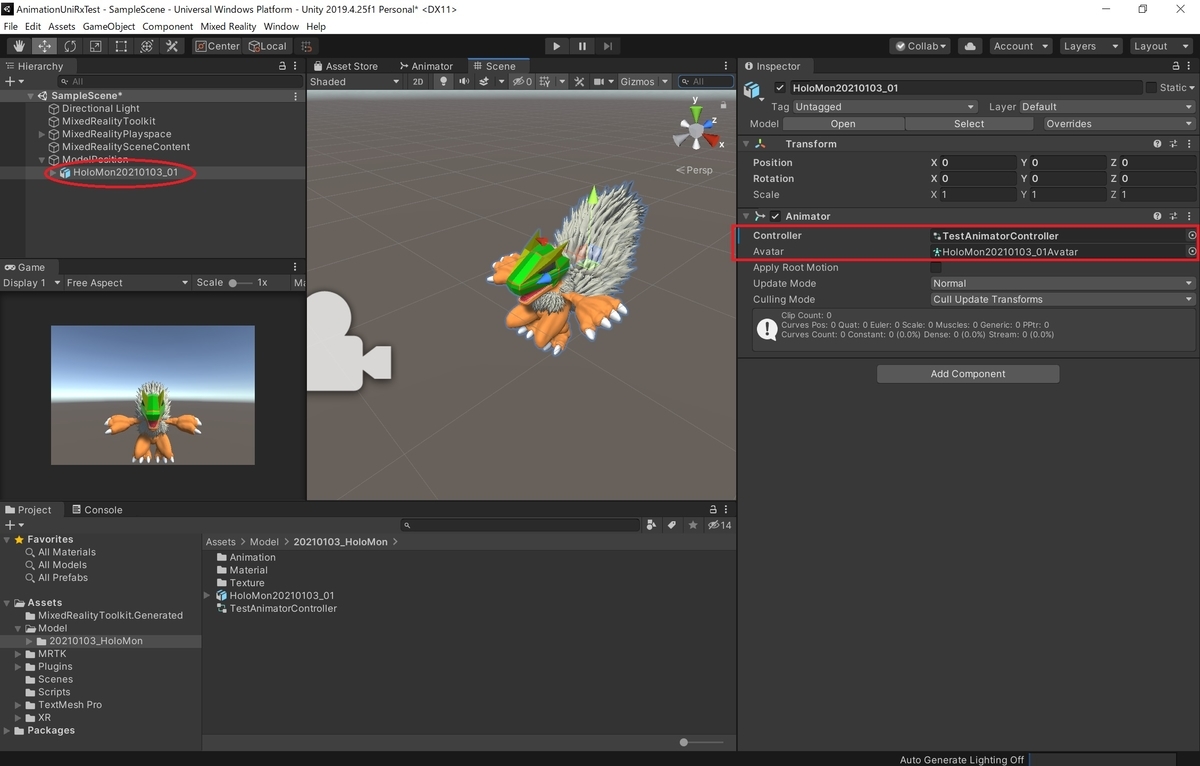Lock the Hierarchy panel
Viewport: 1200px width, 766px height.
point(282,66)
